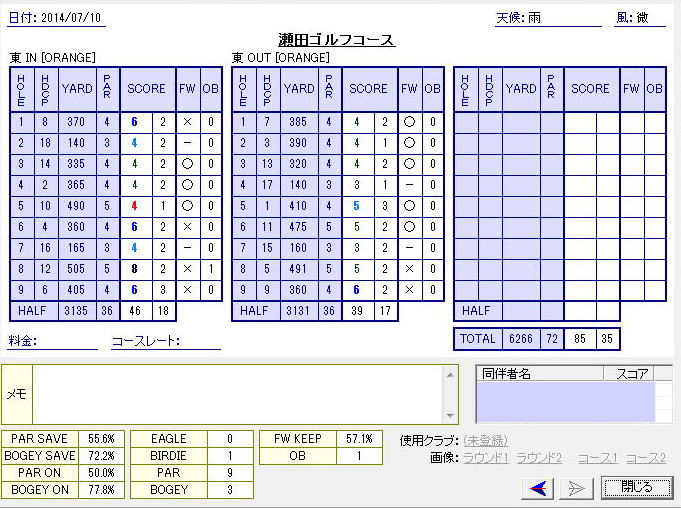Image resolution: width=681 pixels, height=508 pixels.
Task: Click IN table YARD header
Action: (77, 89)
